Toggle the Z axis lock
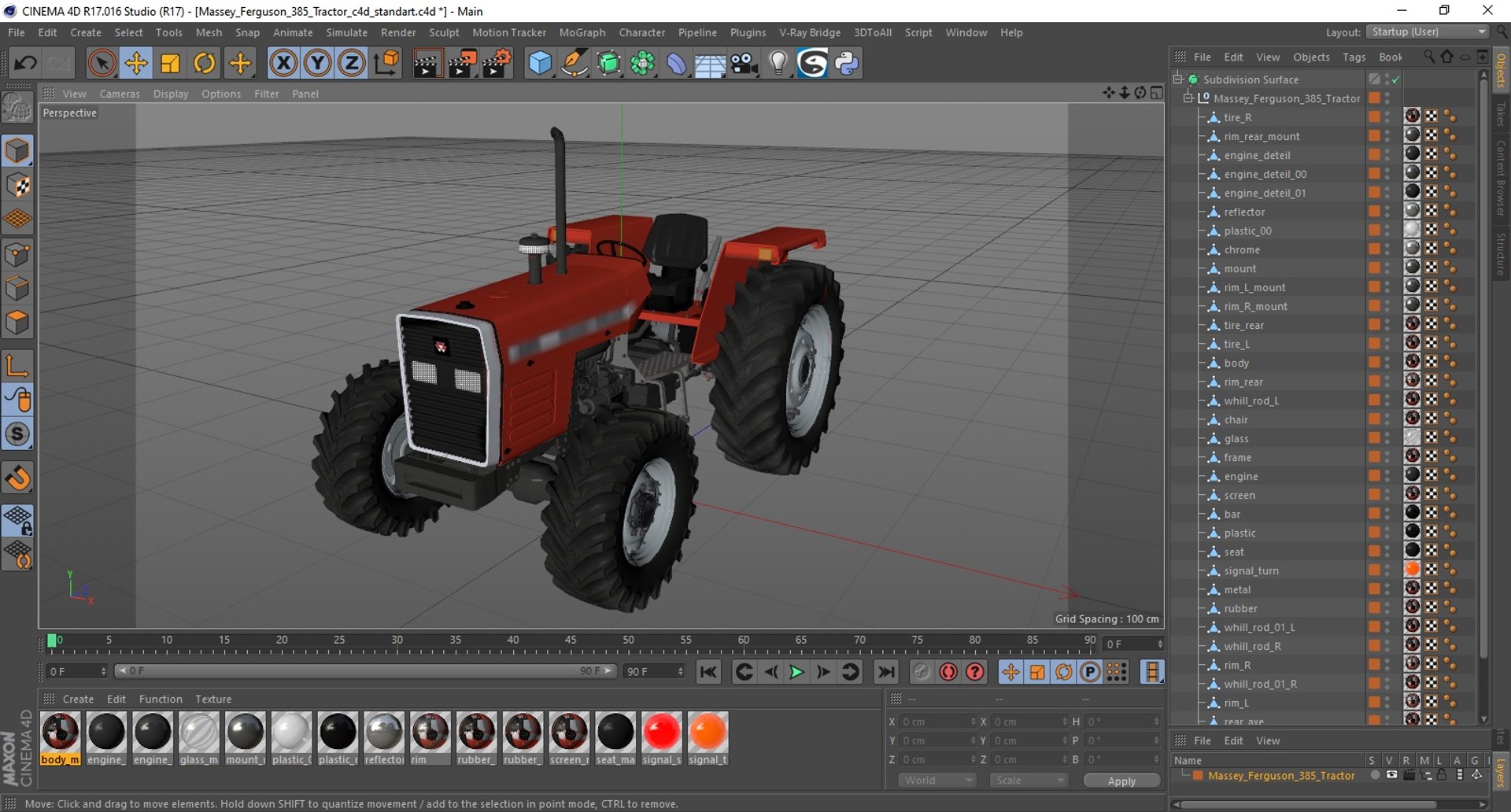1511x812 pixels. point(352,63)
